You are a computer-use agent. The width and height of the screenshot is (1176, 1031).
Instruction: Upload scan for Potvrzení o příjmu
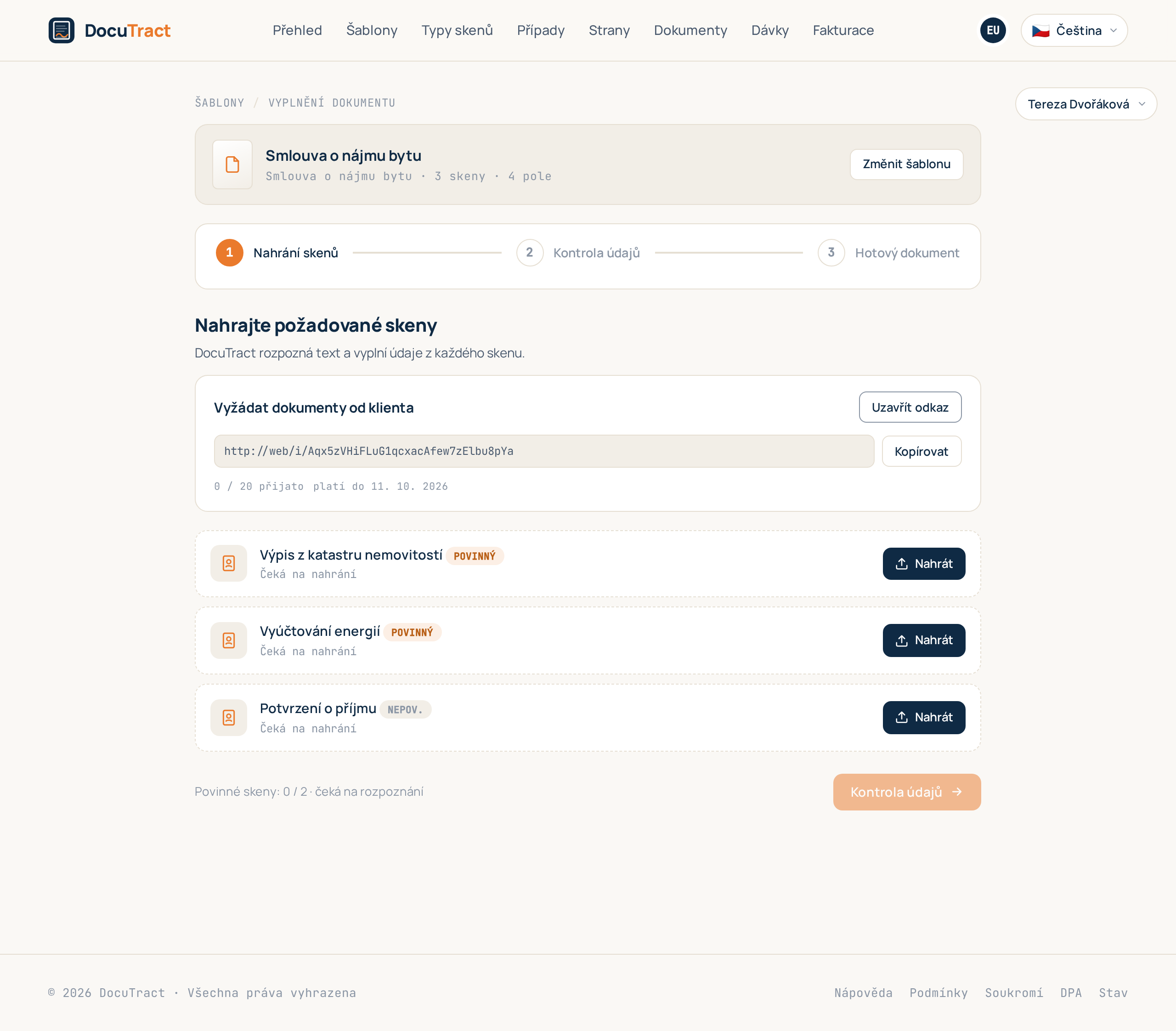pyautogui.click(x=924, y=718)
